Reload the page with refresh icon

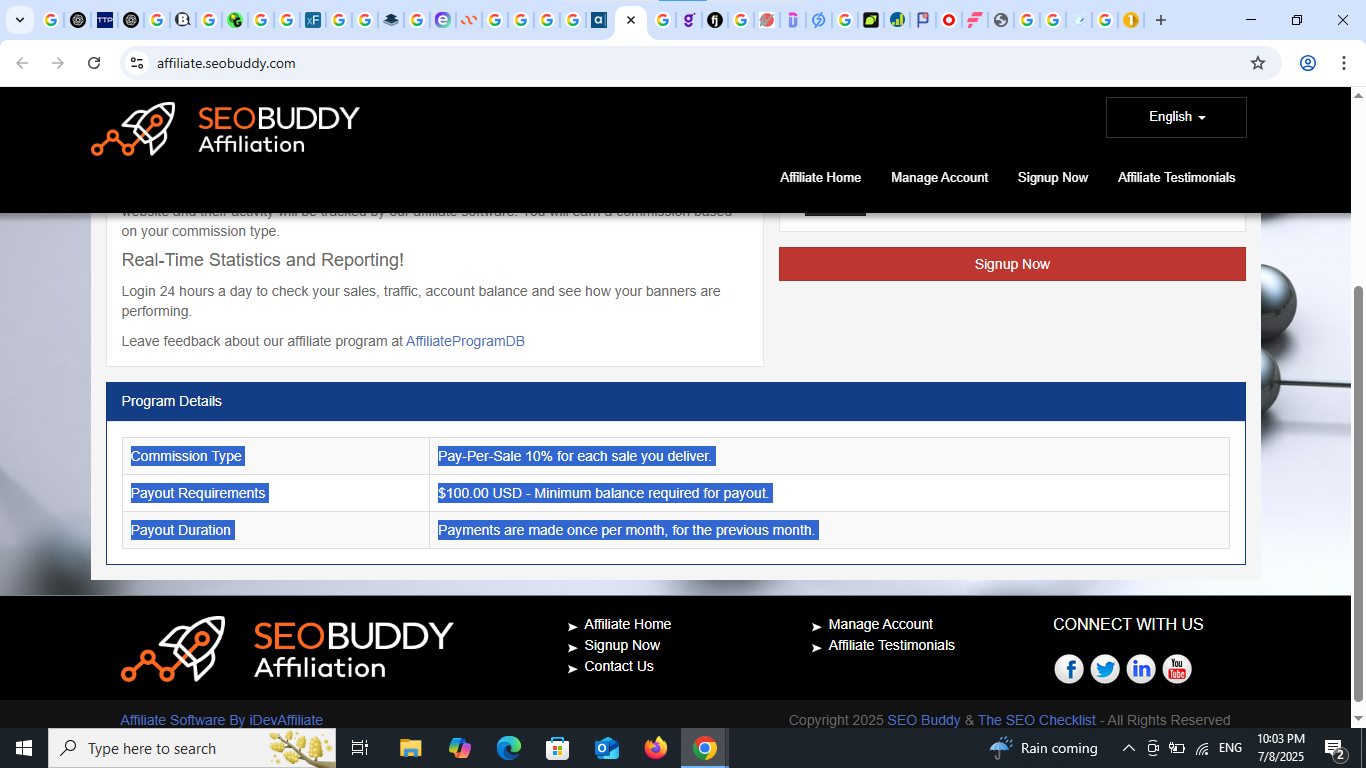click(x=94, y=63)
